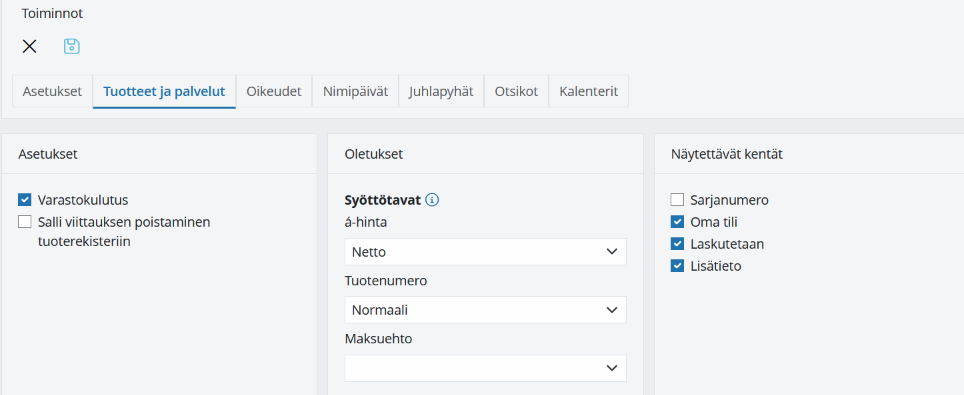Open the empty Maksuehto dropdown

coord(486,368)
